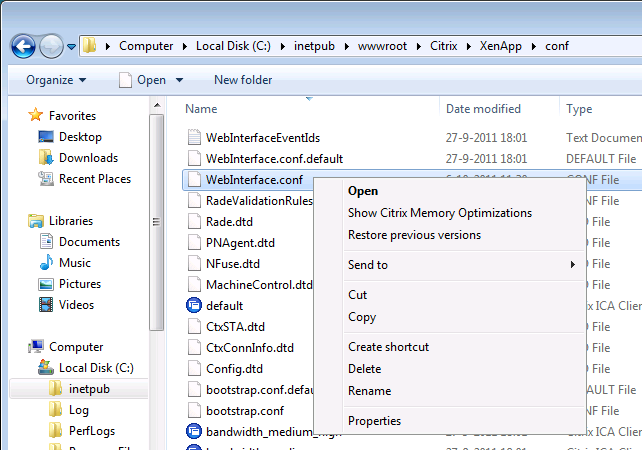Select bandwidth_medium ICA file icon
642x450 pixels.
tap(194, 432)
